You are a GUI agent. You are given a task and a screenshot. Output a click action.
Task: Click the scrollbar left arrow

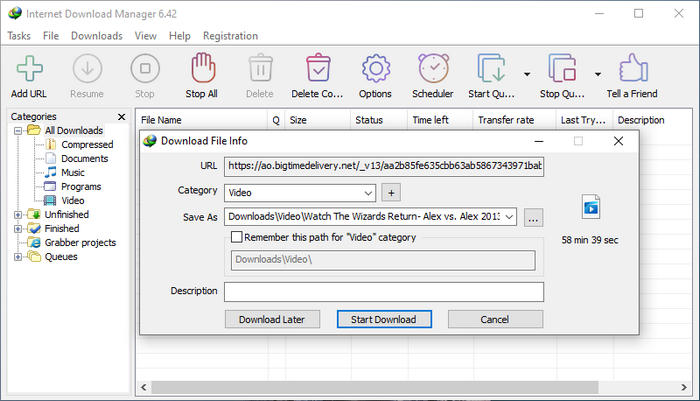coord(144,387)
